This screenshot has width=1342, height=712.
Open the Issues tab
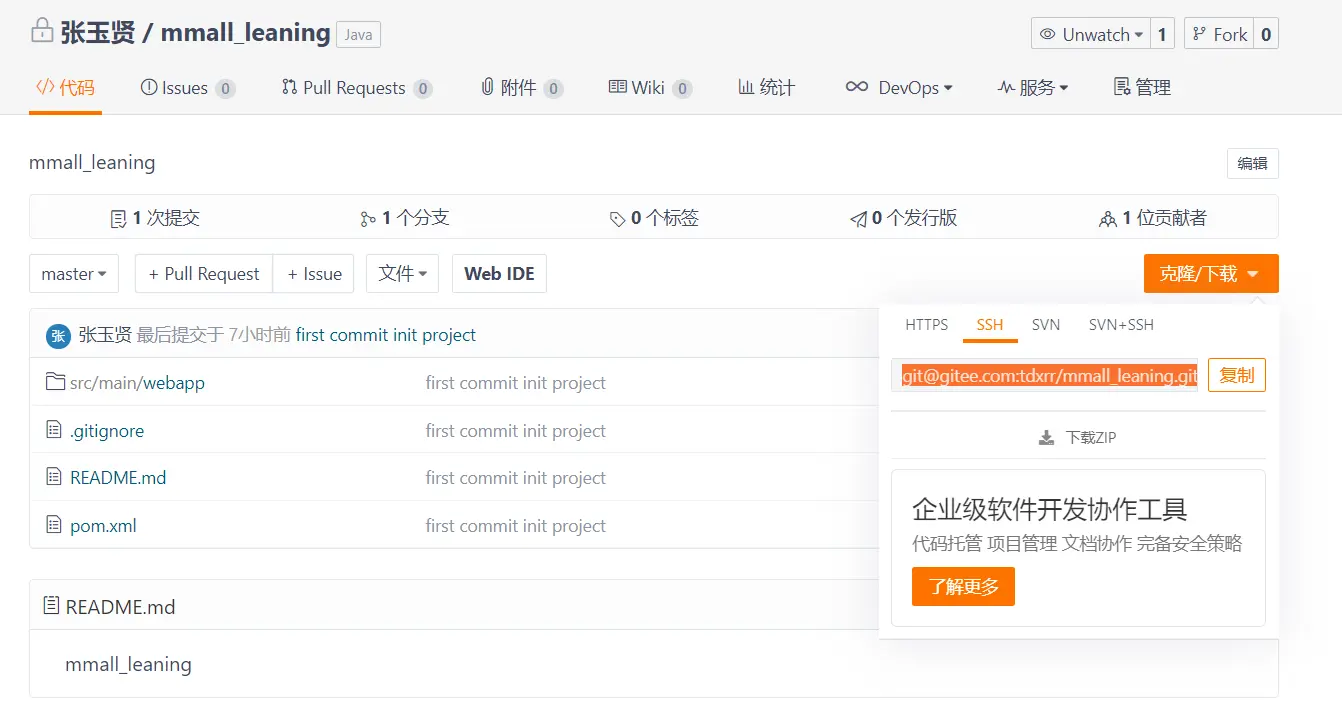pos(188,88)
